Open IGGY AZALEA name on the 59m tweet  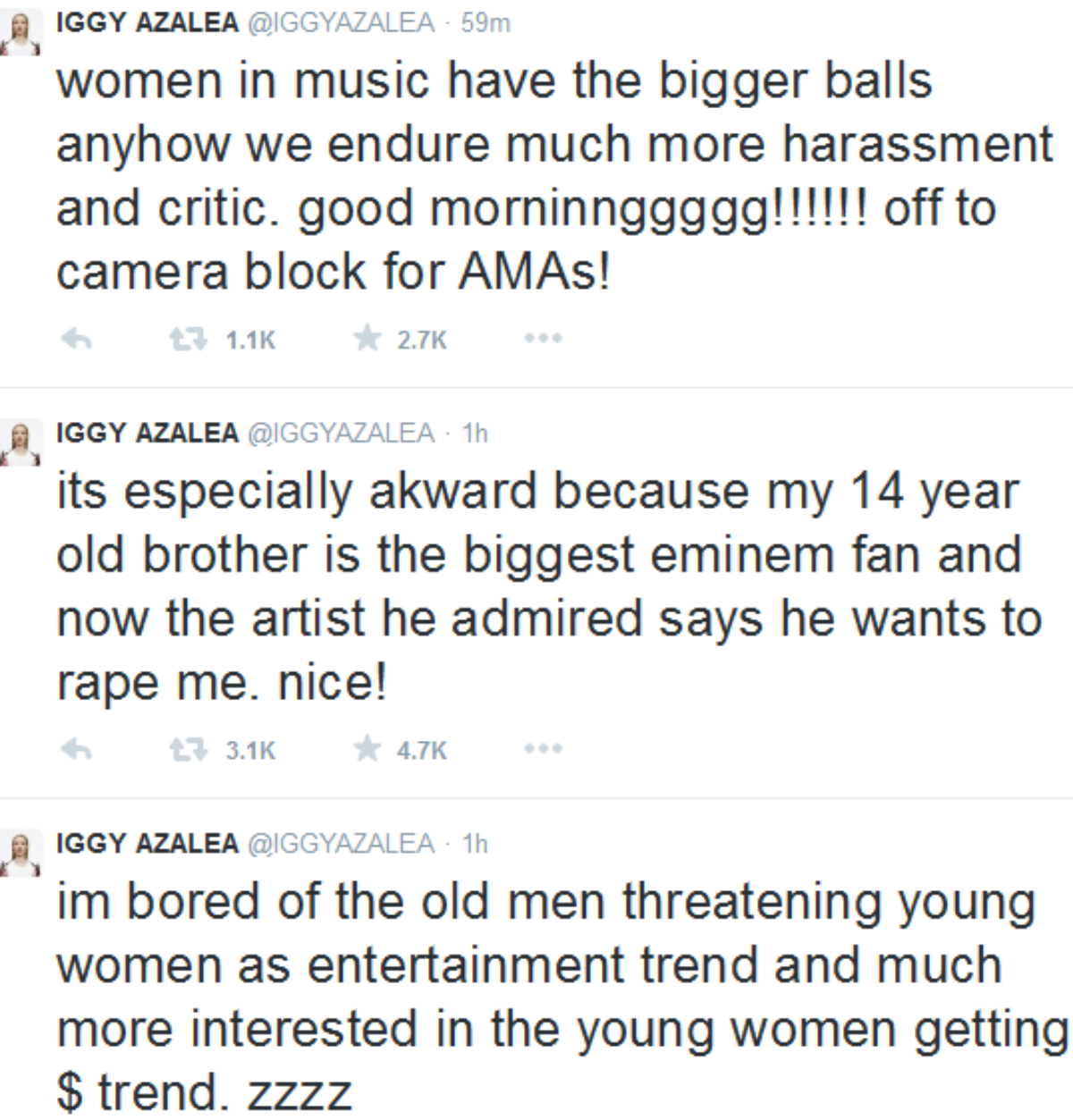(148, 23)
